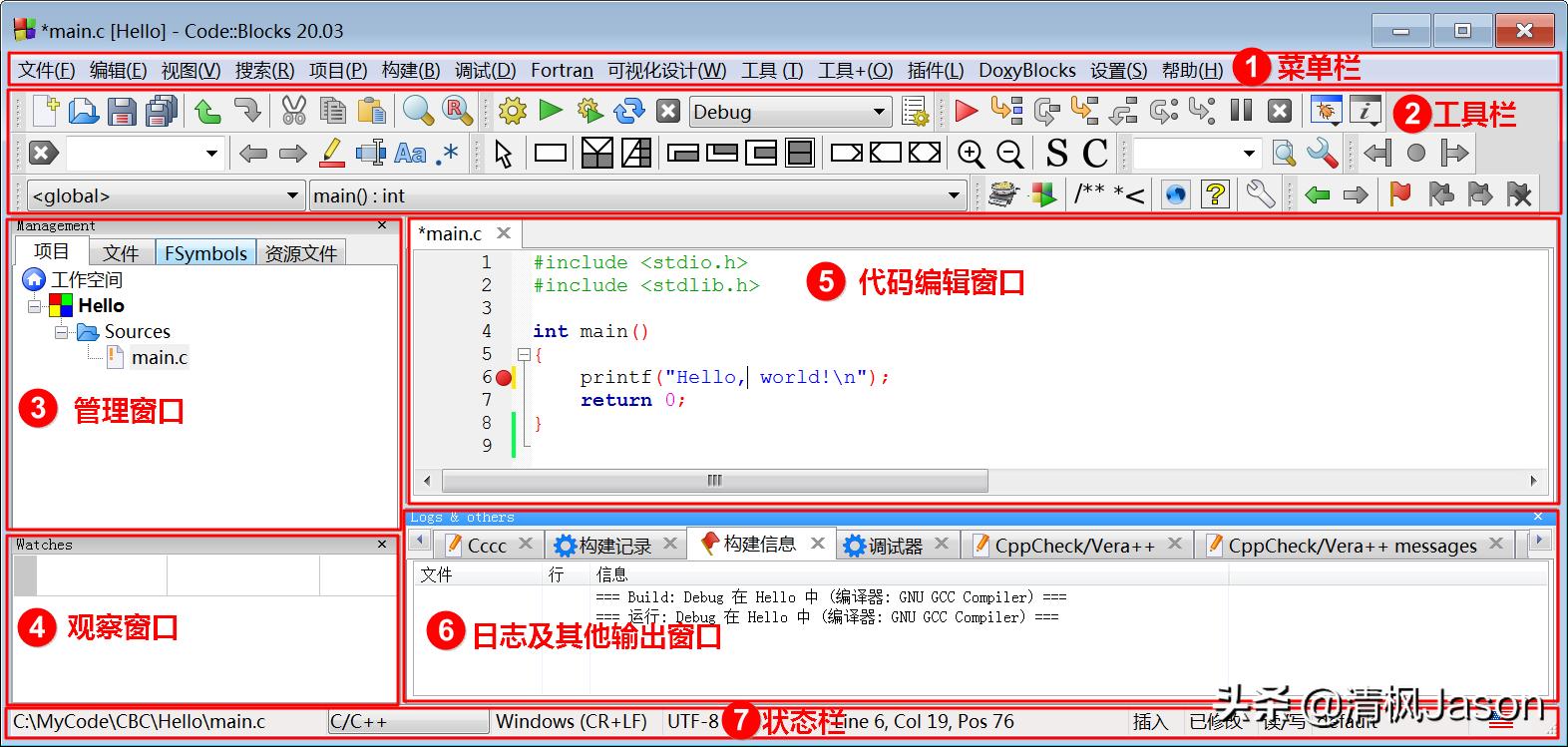Create a new file from the toolbar
The width and height of the screenshot is (1568, 747).
[x=45, y=111]
